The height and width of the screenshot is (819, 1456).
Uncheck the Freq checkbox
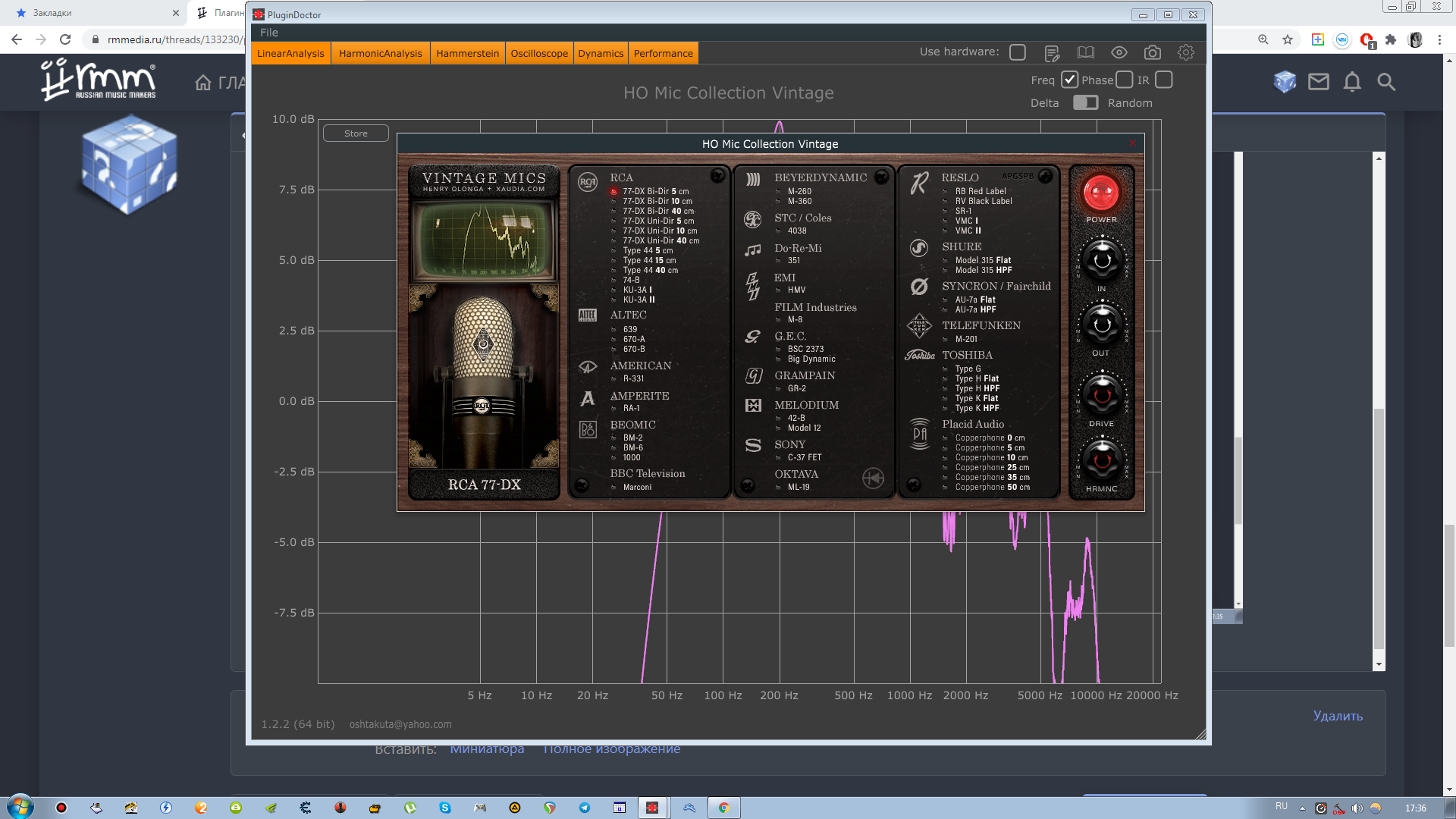coord(1069,80)
